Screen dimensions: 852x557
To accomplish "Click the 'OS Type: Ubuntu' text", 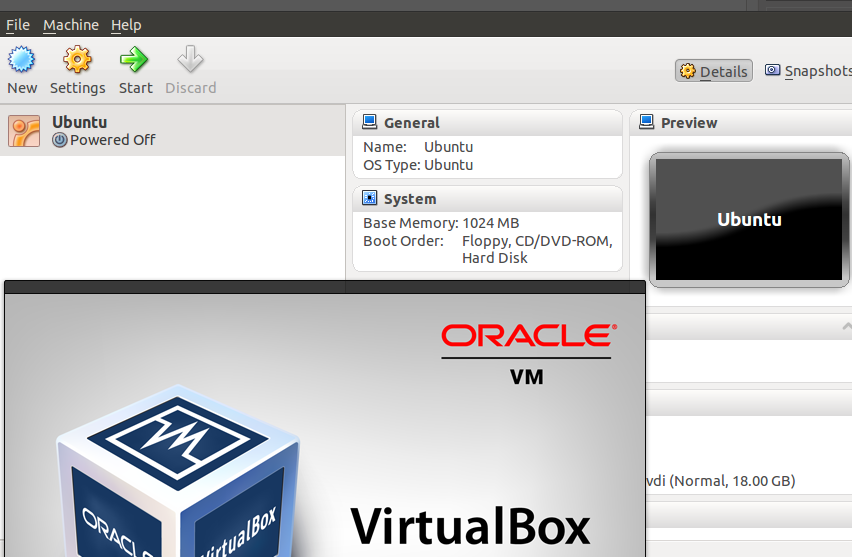I will (x=418, y=165).
